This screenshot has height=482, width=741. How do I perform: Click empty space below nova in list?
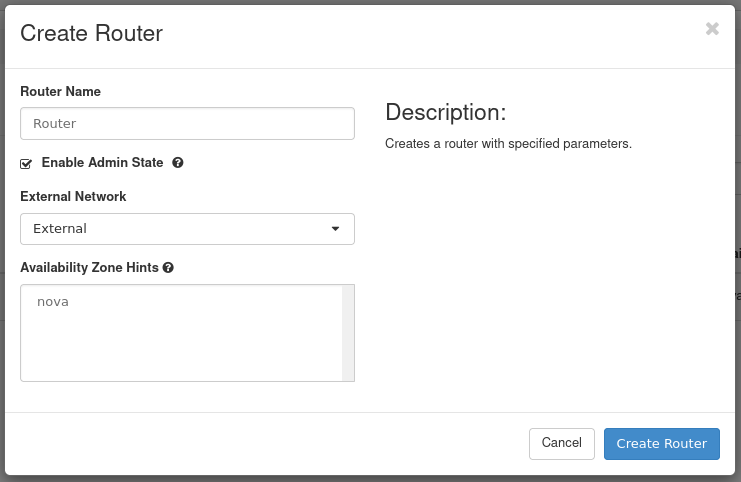(180, 350)
